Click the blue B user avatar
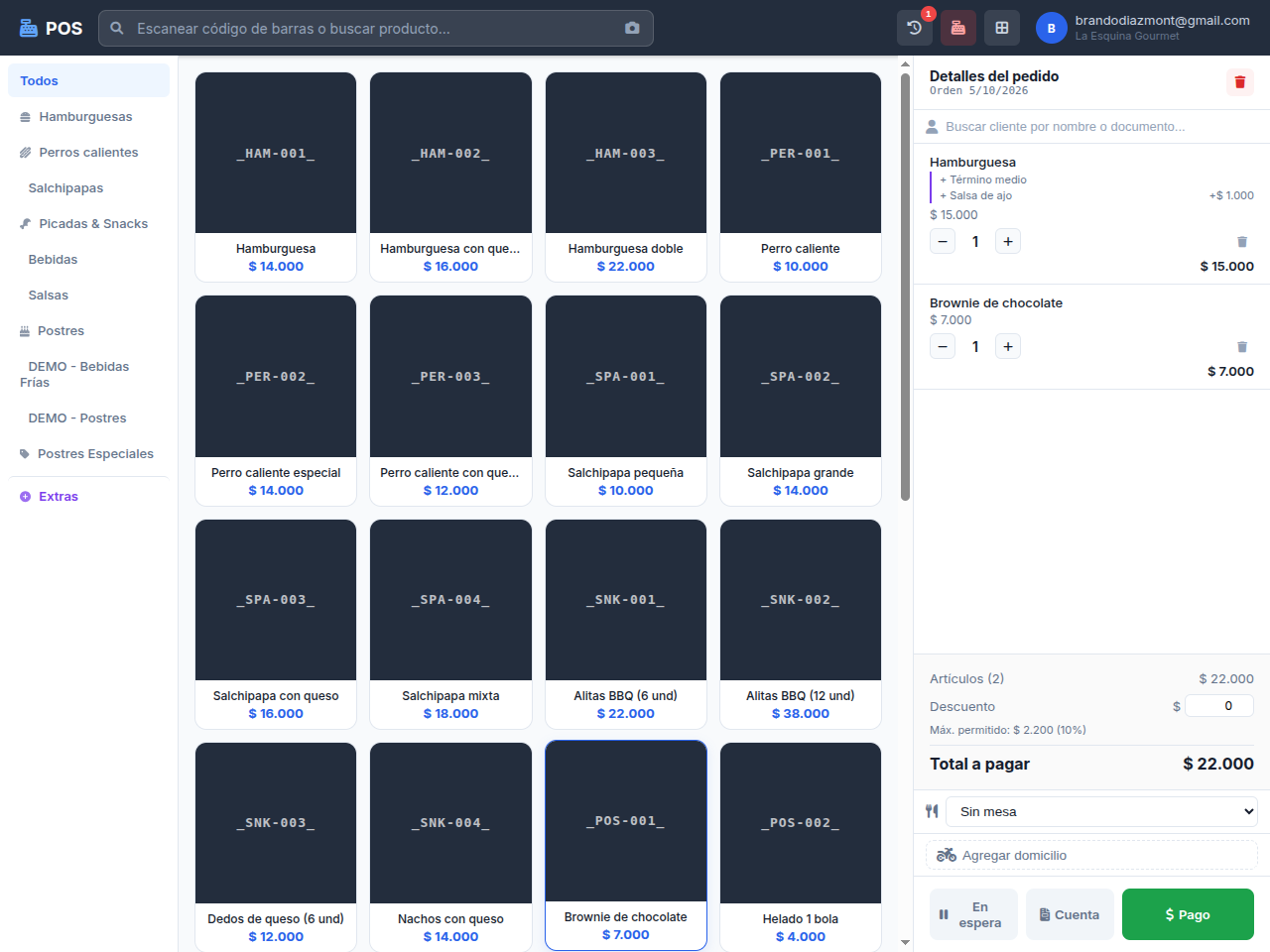The image size is (1270, 952). click(x=1052, y=28)
